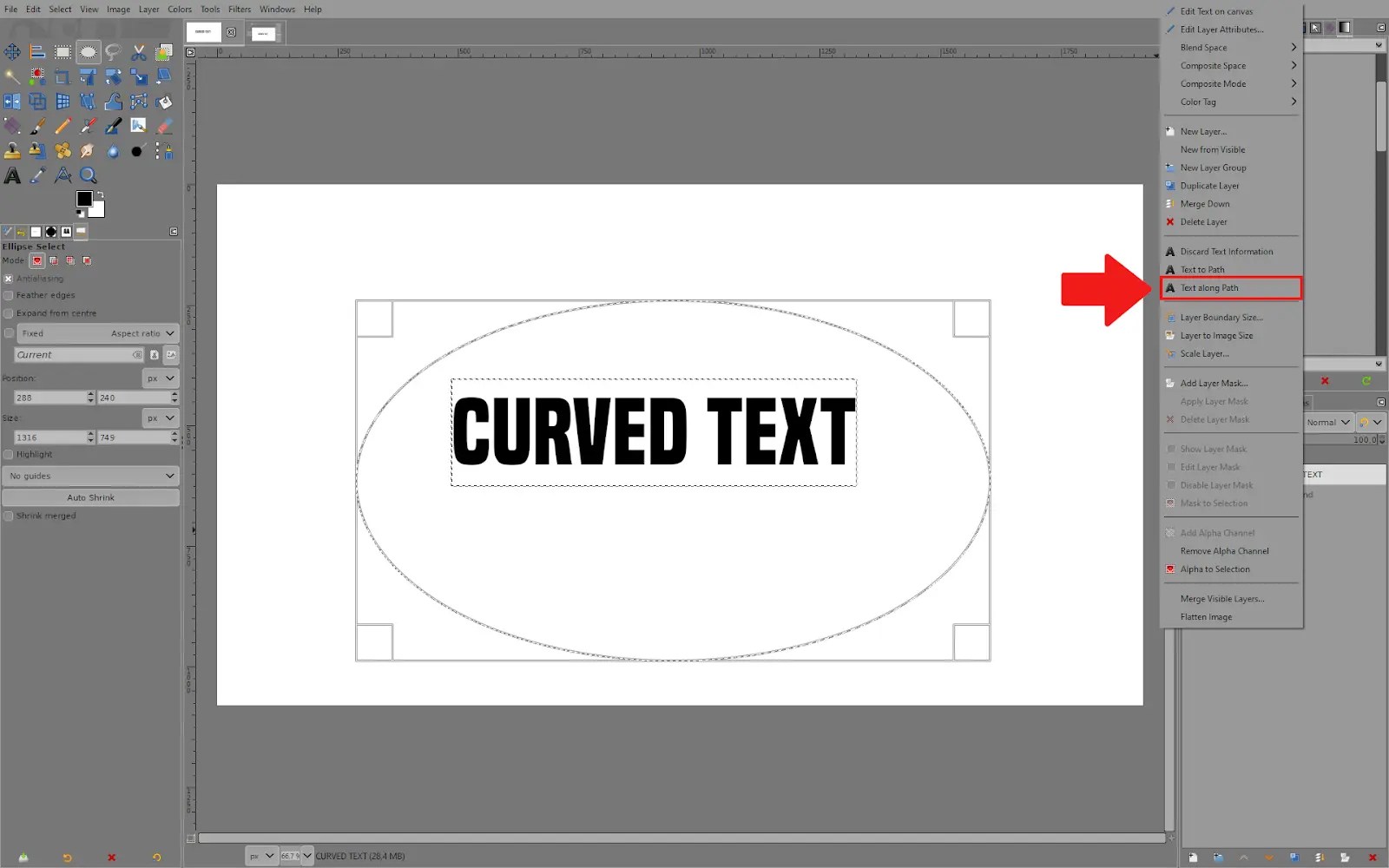Check the Expand from centre option
The height and width of the screenshot is (868, 1389).
tap(8, 312)
